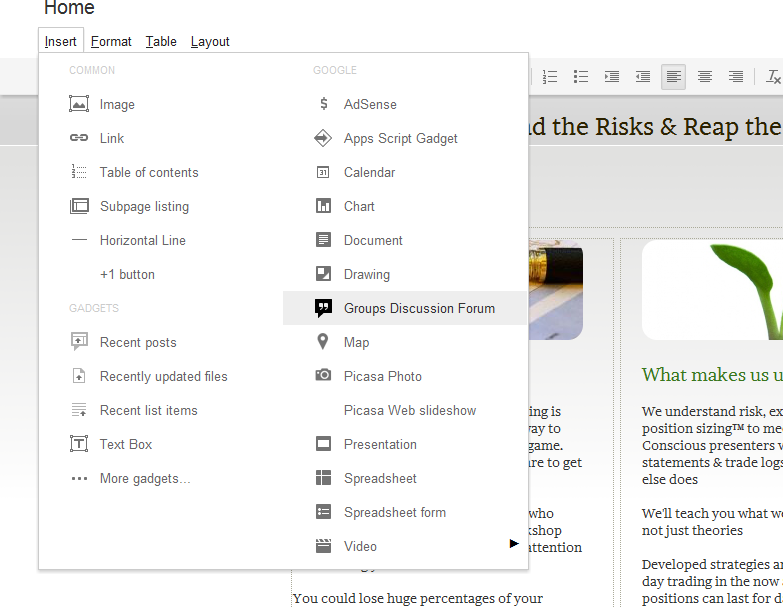
Task: Open the Layout dropdown menu
Action: point(210,41)
